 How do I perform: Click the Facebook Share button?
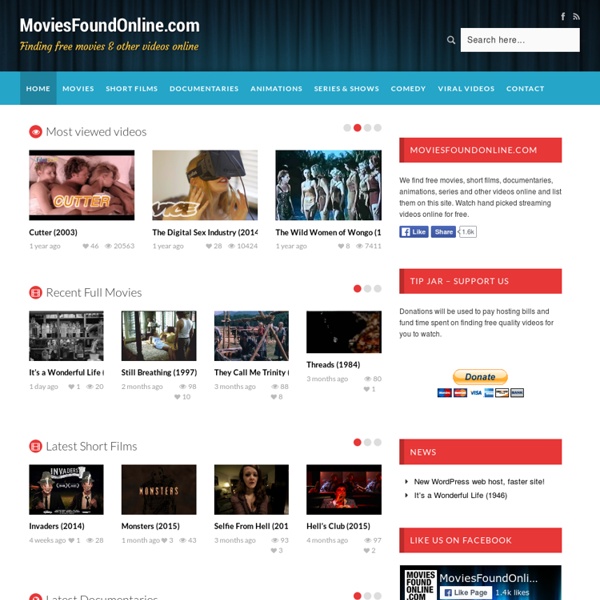443,232
